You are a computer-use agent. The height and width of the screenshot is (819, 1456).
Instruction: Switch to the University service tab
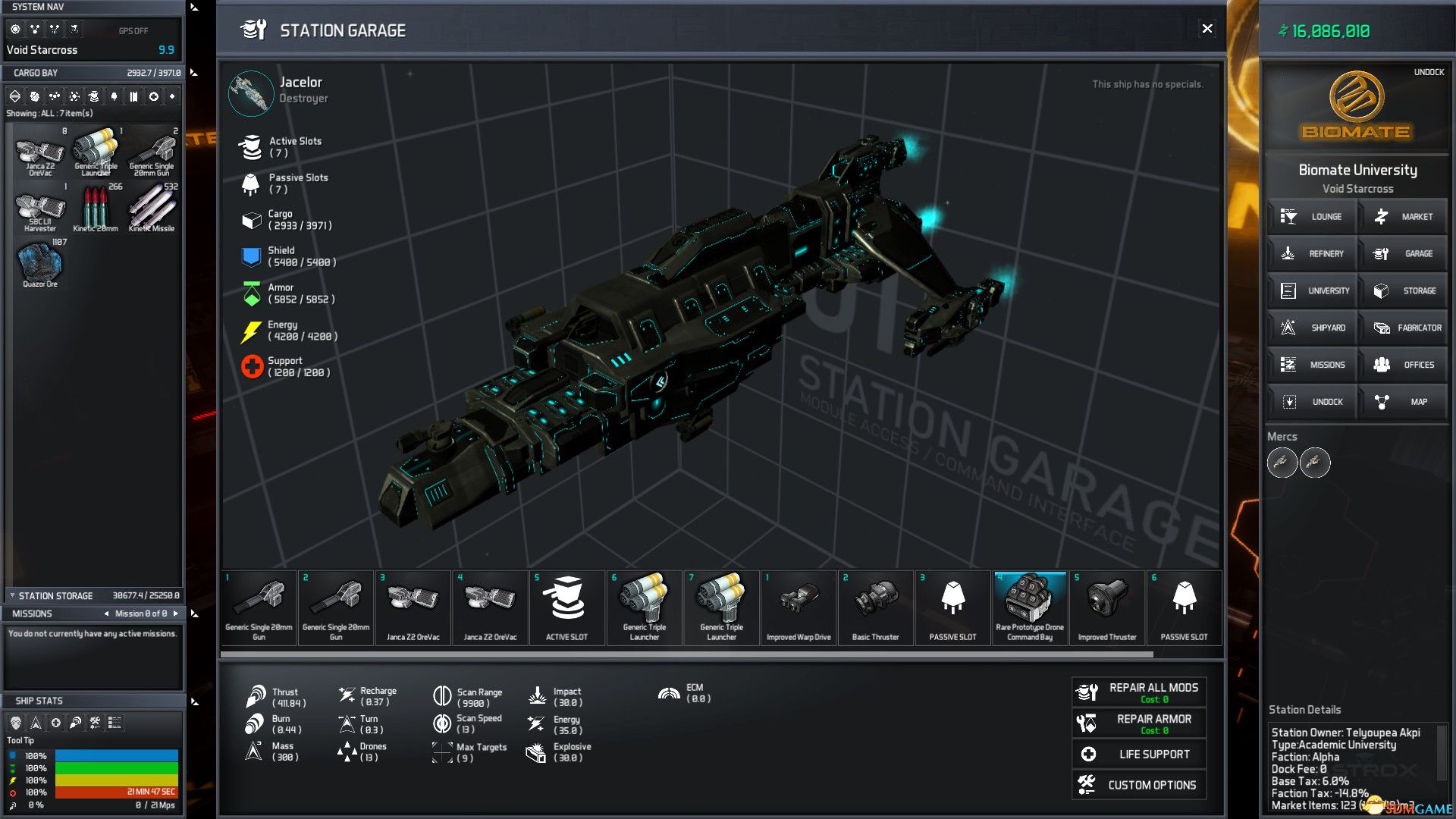point(1311,290)
